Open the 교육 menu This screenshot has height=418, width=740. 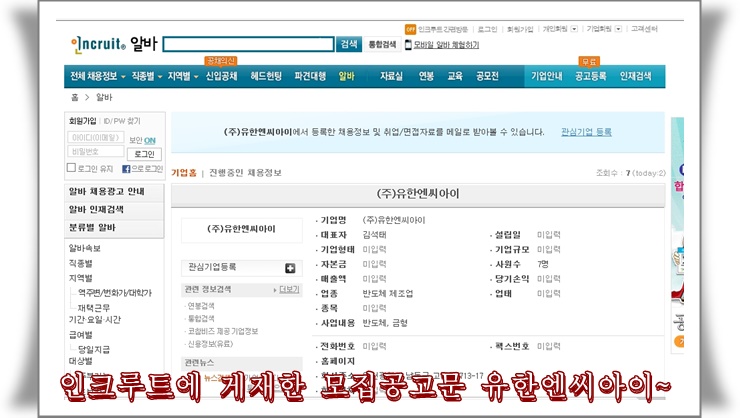455,76
